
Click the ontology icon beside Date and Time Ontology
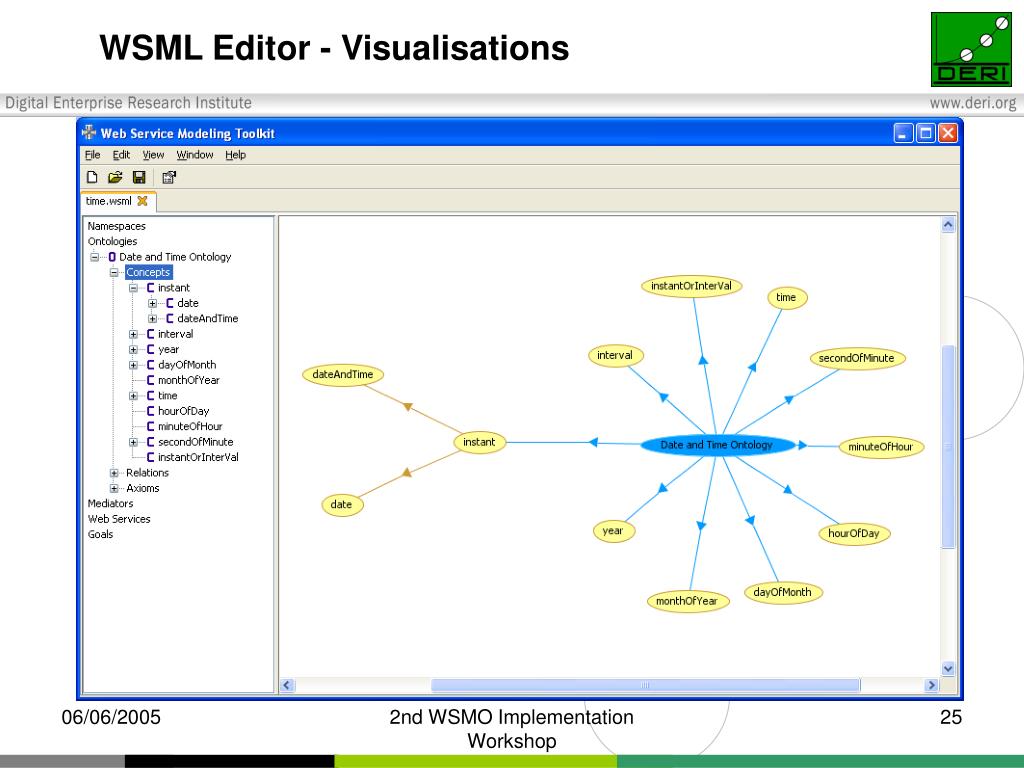112,257
